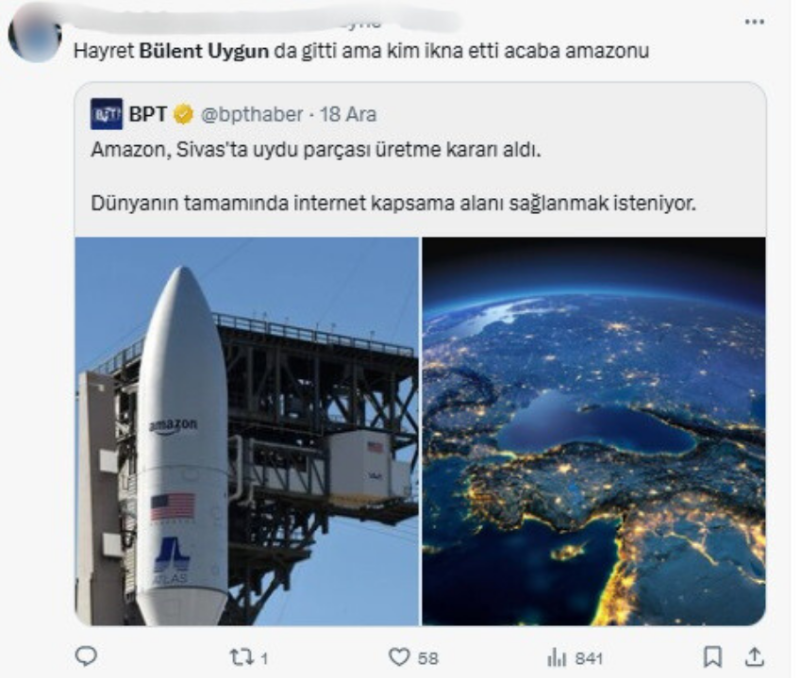Click the bold Bülent Uygun text
Viewport: 800px width, 678px height.
tap(204, 51)
